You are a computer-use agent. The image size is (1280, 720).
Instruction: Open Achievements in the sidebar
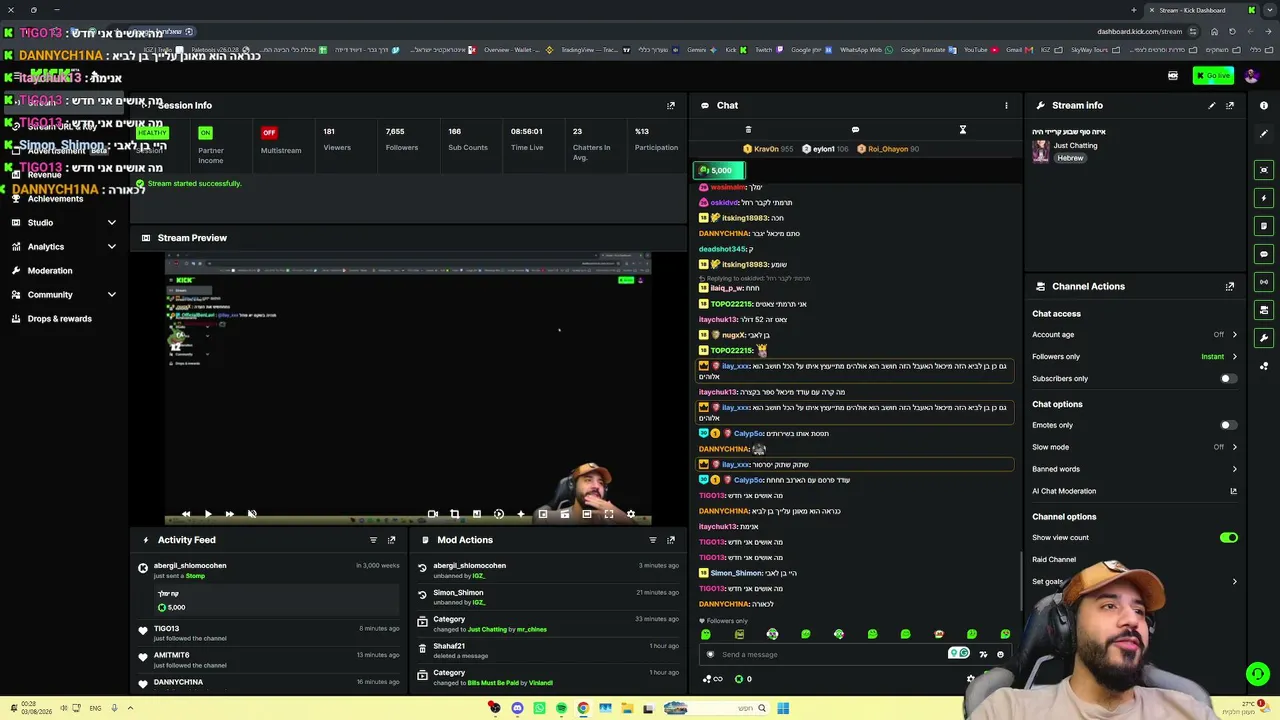tap(55, 198)
